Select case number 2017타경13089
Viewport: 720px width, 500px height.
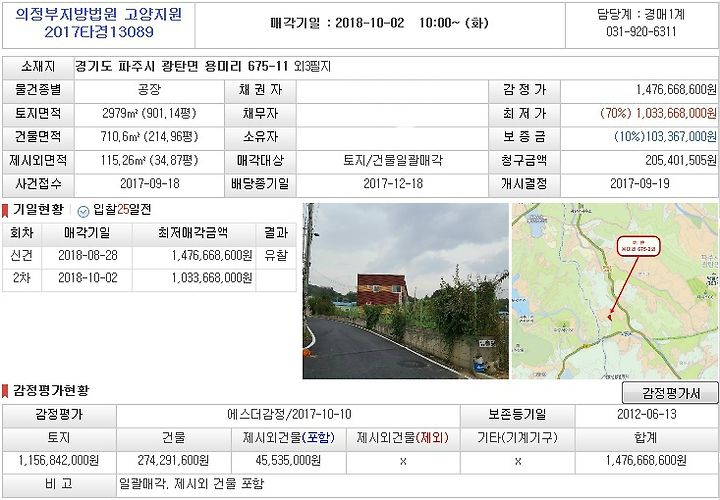(x=99, y=32)
